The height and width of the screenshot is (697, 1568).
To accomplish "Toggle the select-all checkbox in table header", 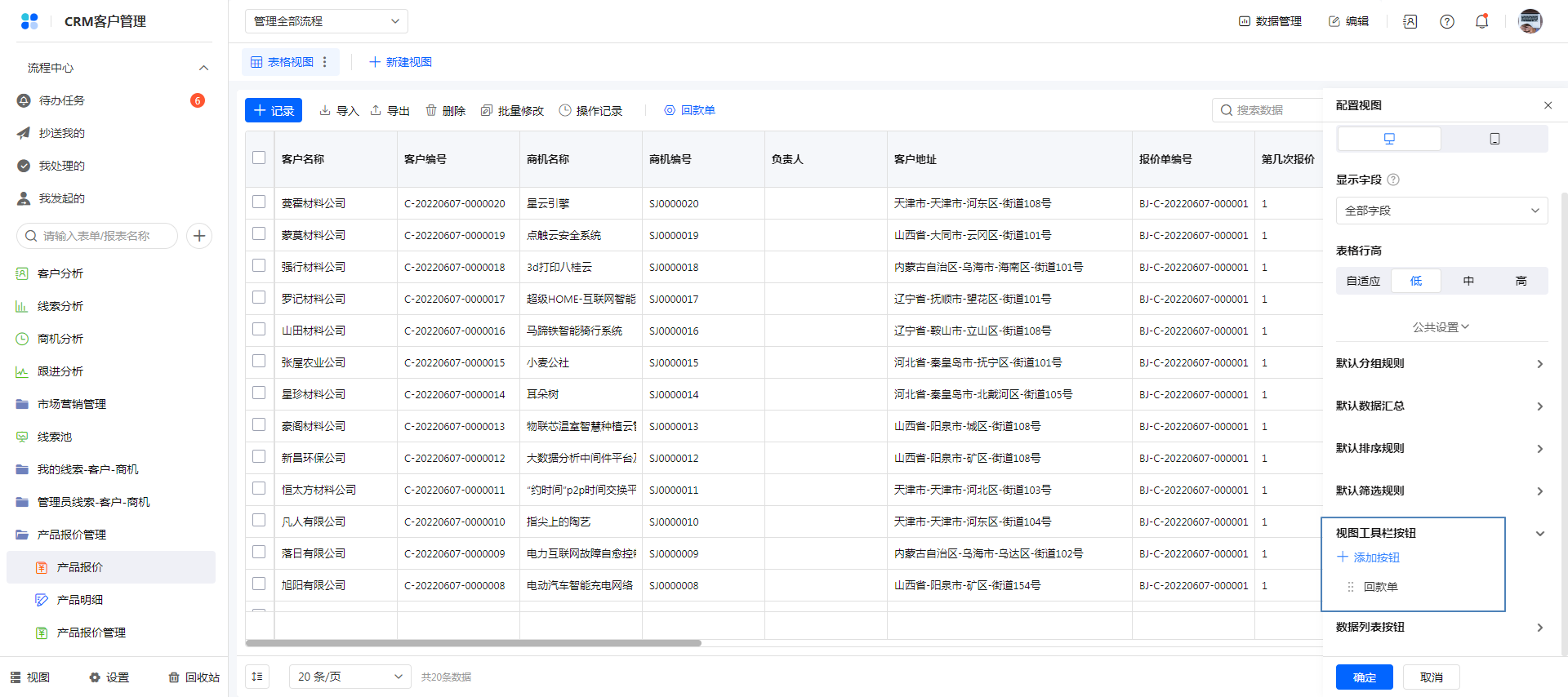I will (259, 158).
